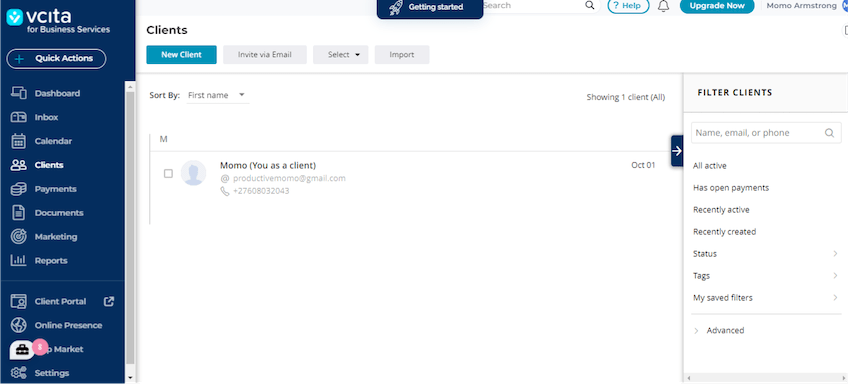Click the App Market briefcase icon
The width and height of the screenshot is (848, 384).
tap(22, 350)
